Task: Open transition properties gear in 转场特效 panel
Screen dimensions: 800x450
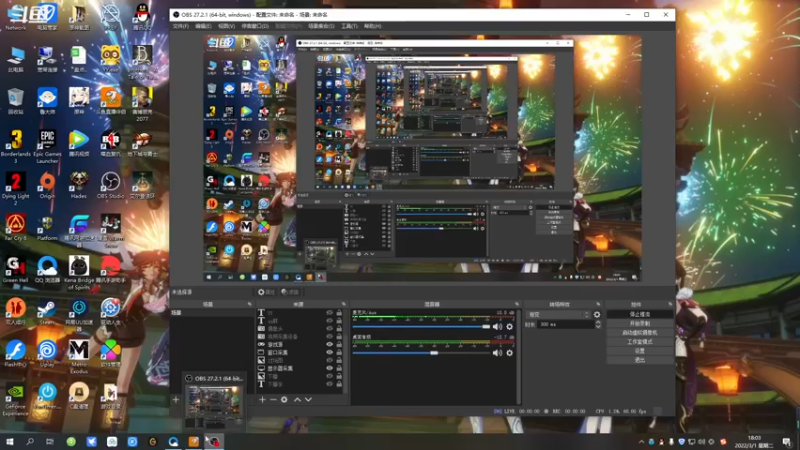Action: [597, 315]
